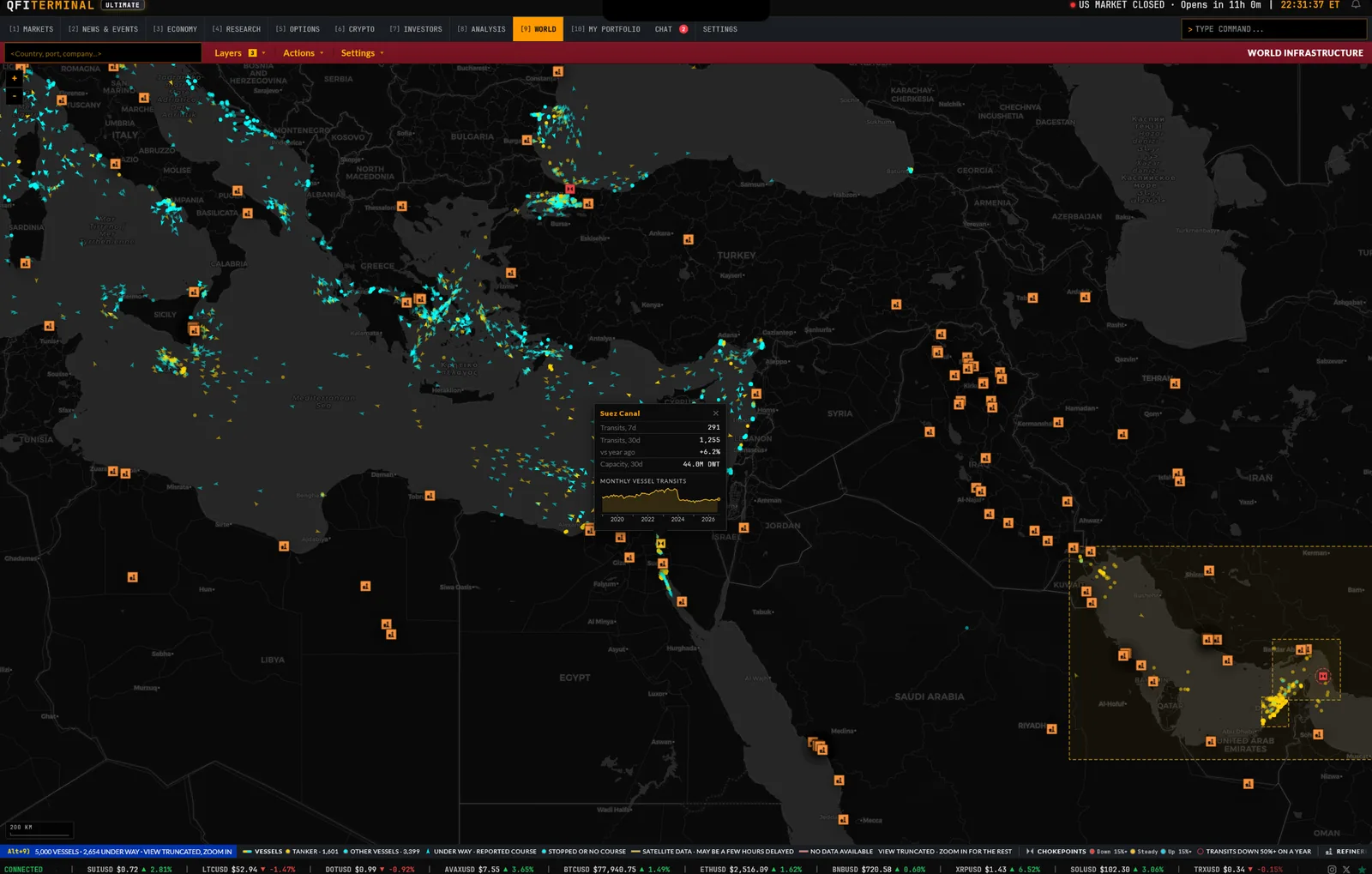Open the infrastructure marker near Thessaloniki

402,207
